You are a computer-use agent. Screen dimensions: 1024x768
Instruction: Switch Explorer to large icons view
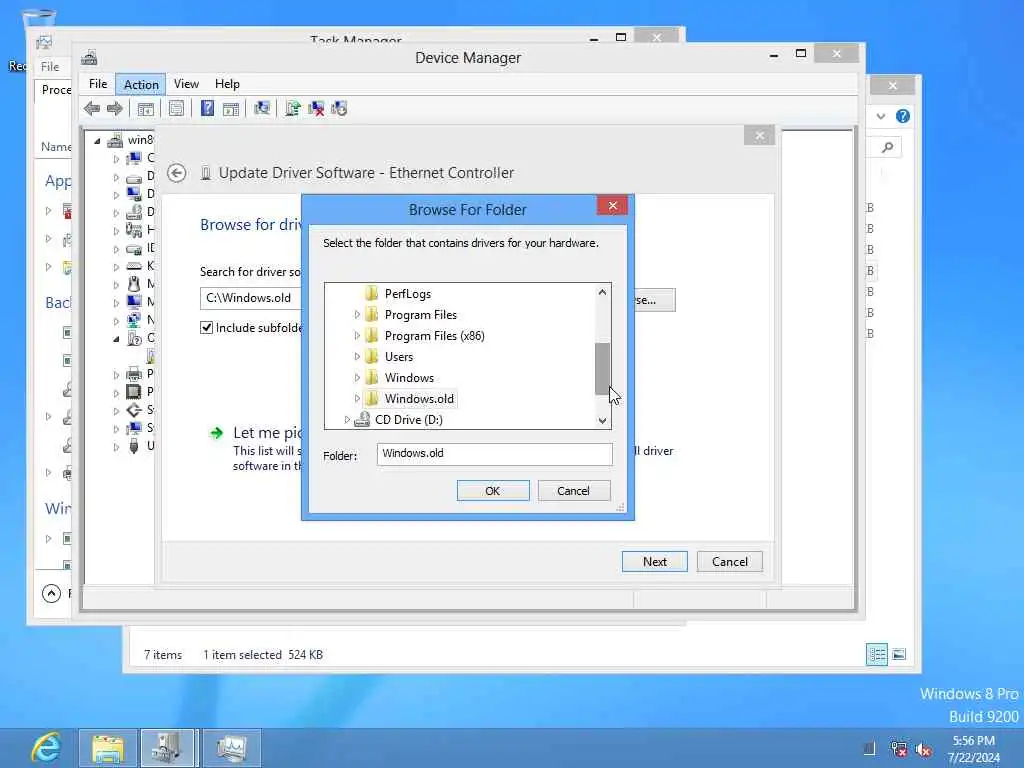click(x=899, y=654)
